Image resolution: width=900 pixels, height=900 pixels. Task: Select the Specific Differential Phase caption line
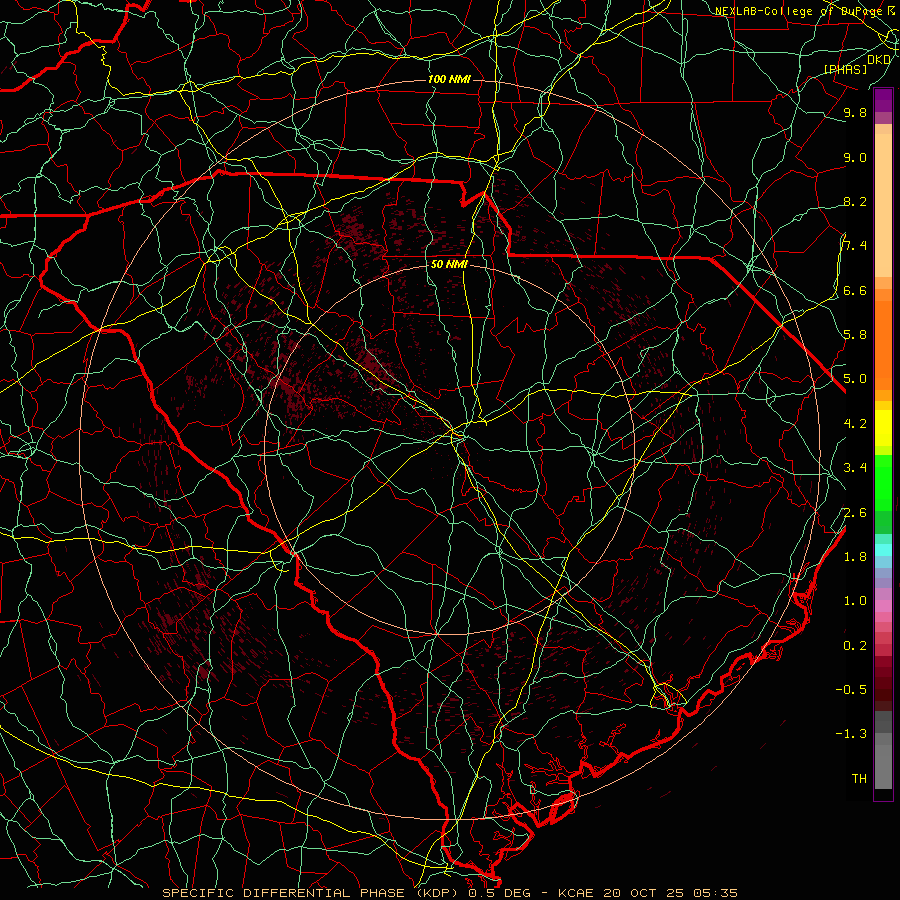click(450, 893)
